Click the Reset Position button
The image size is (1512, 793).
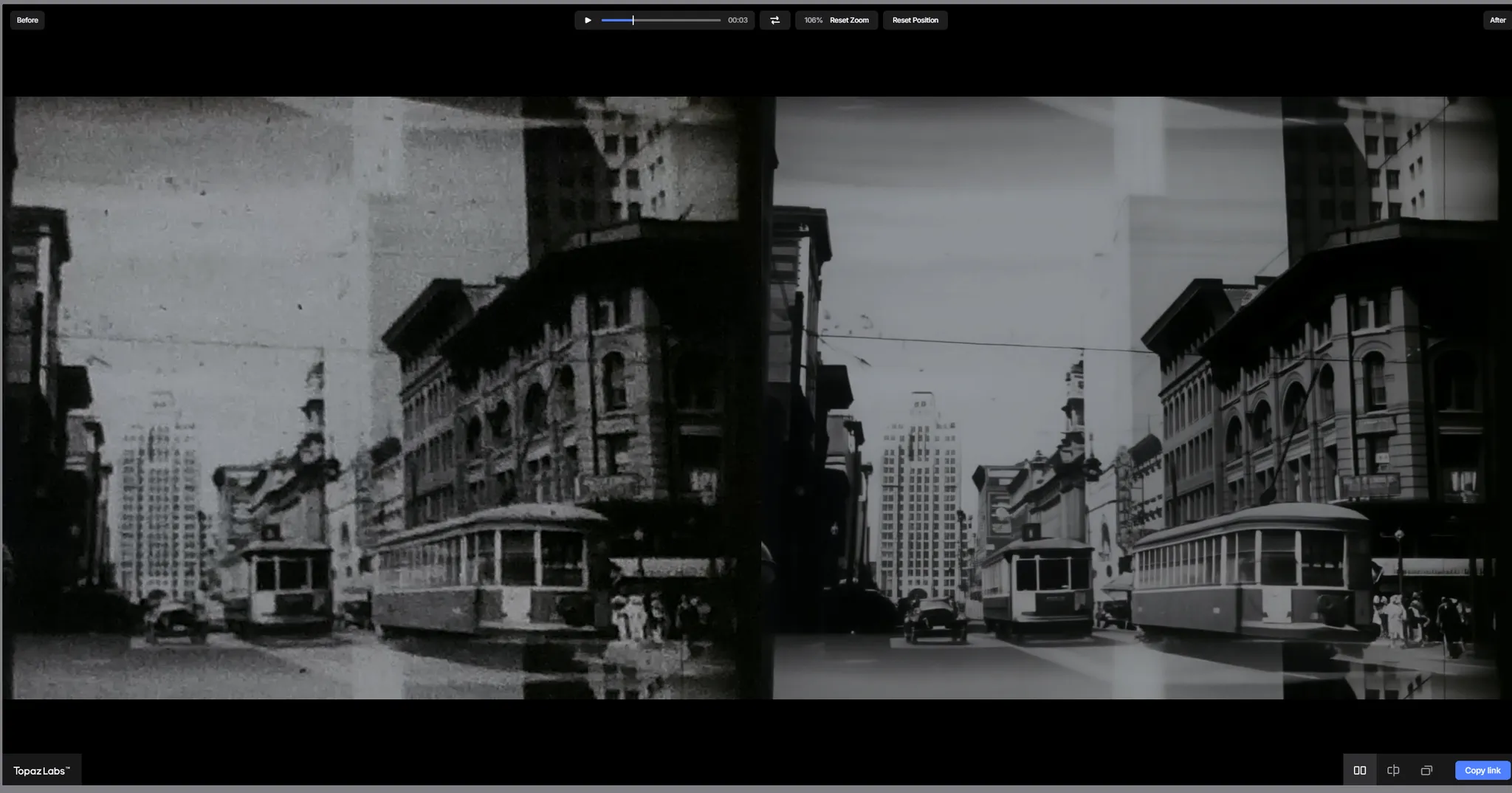(915, 20)
